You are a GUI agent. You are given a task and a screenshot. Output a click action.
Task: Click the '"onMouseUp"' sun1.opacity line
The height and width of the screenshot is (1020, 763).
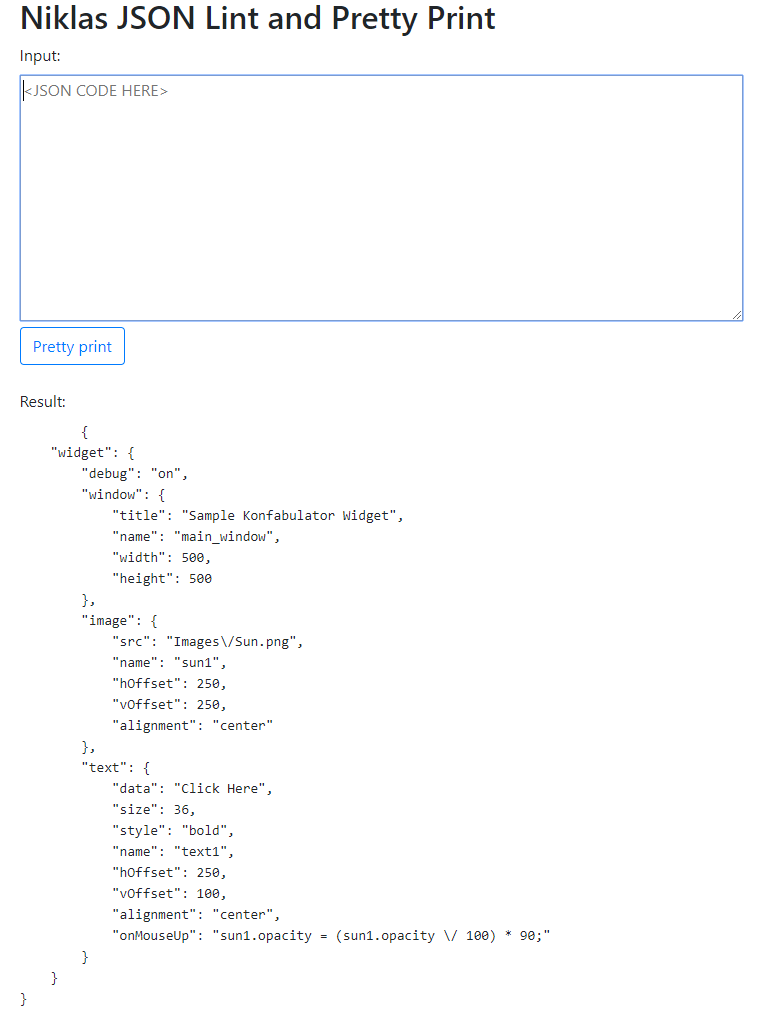(x=331, y=935)
